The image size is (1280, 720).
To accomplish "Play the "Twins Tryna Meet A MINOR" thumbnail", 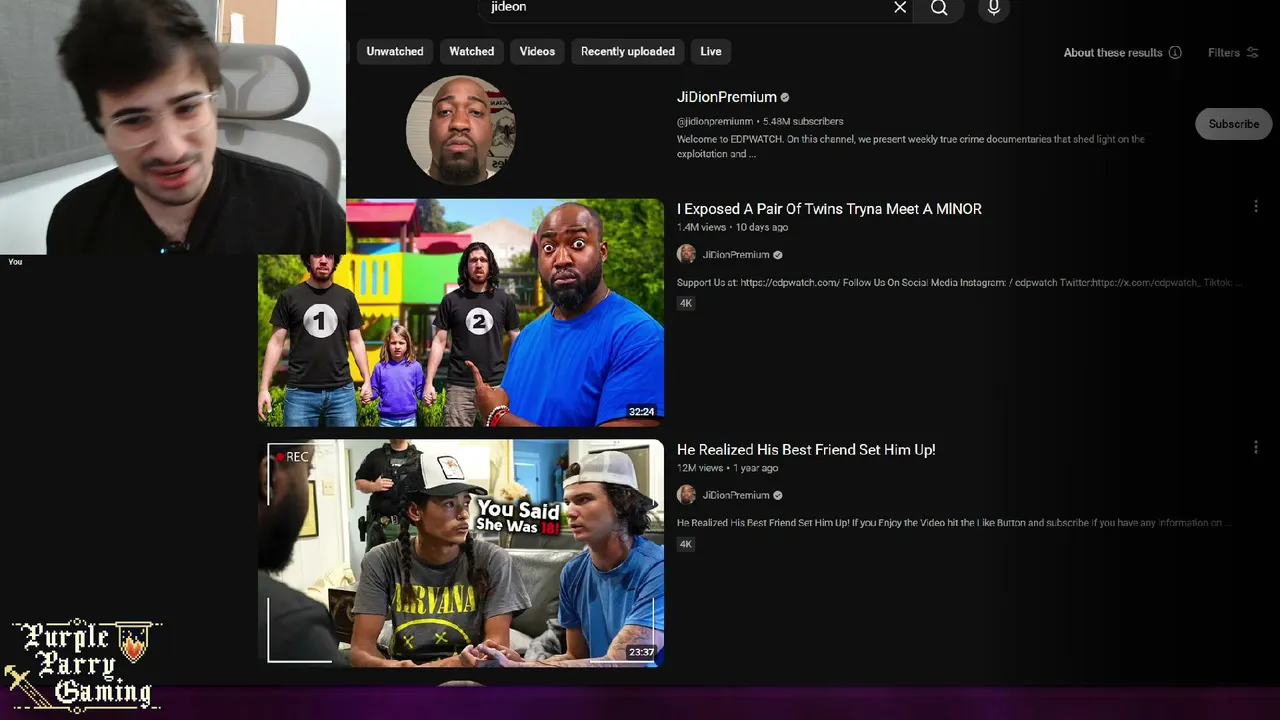I will coord(461,312).
